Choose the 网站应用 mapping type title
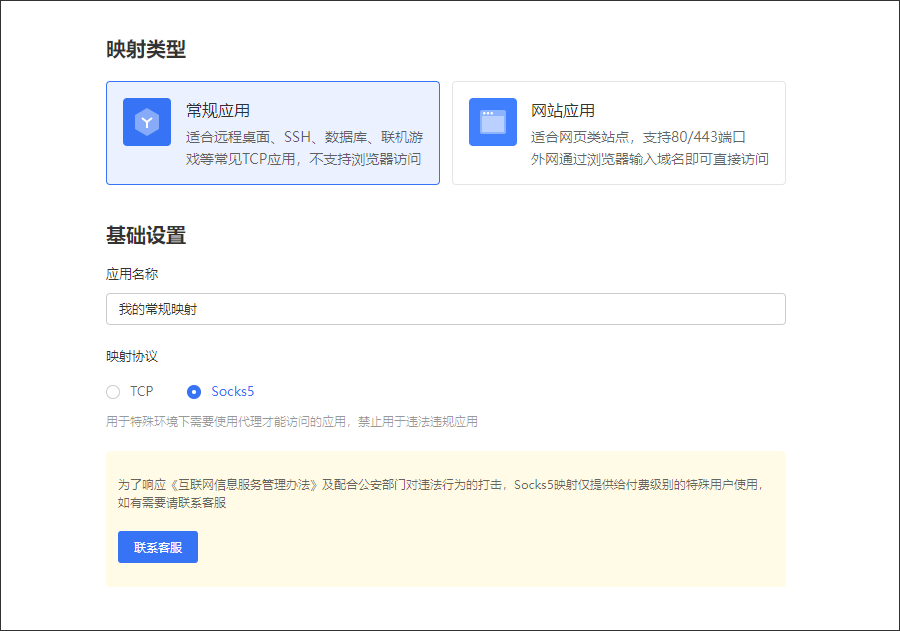This screenshot has width=900, height=631. 563,111
